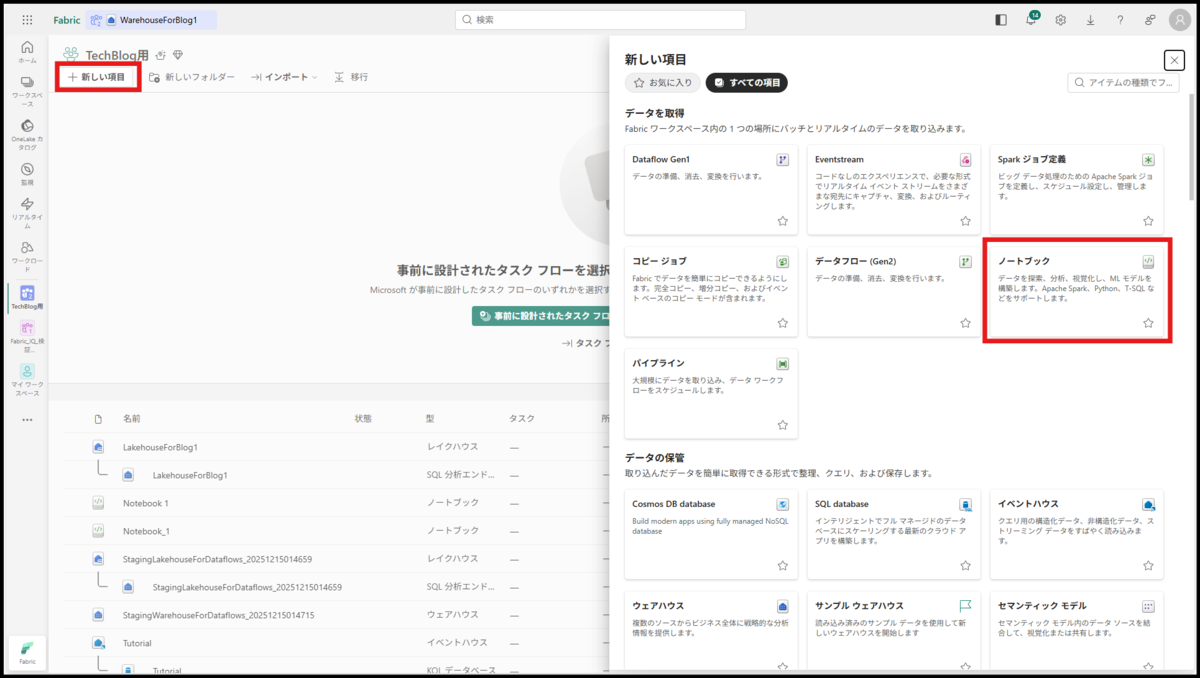Sort list by 名前 column header
Screen dimensions: 1200x678
(132, 418)
